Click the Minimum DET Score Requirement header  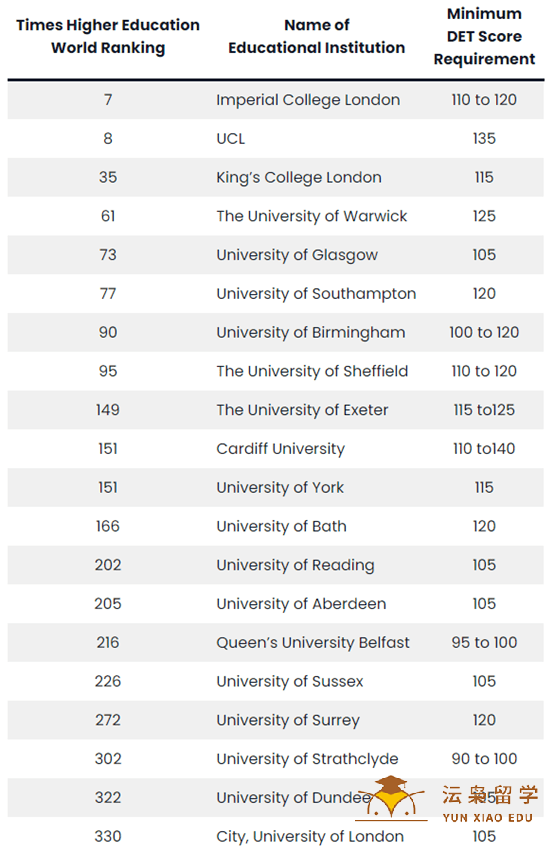pos(484,36)
